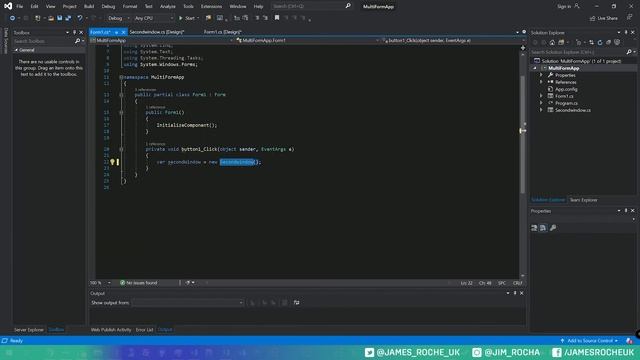Click the sign-in account icon
The image size is (640, 360).
pyautogui.click(x=577, y=6)
